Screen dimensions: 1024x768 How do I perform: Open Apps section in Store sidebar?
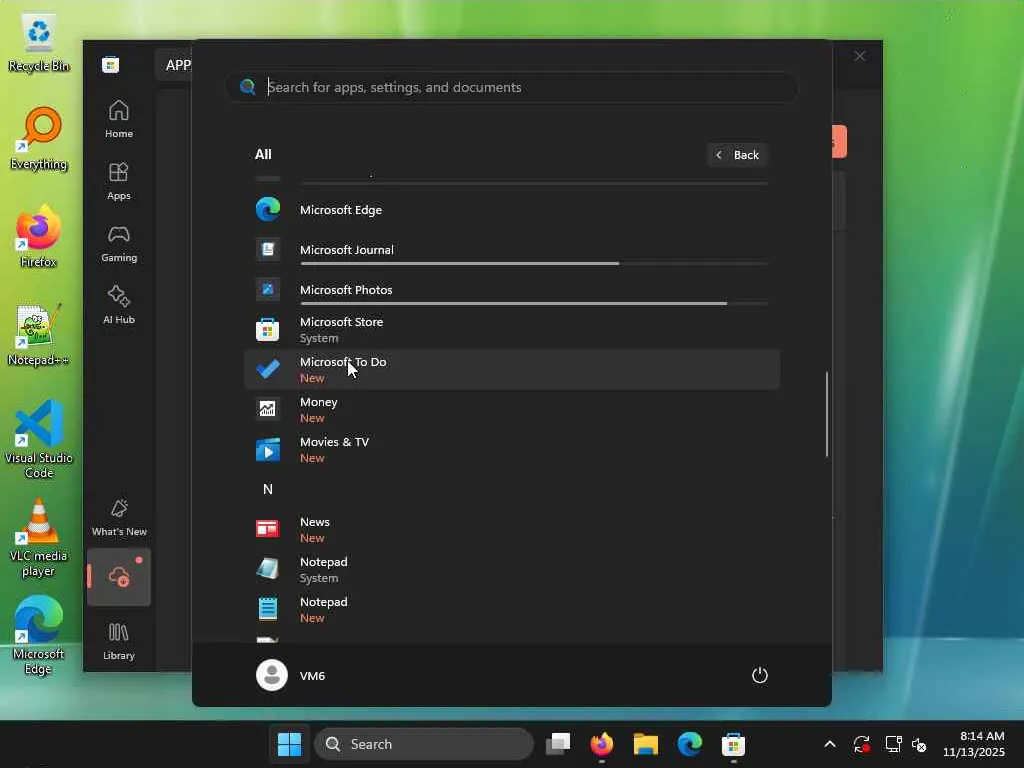[119, 181]
